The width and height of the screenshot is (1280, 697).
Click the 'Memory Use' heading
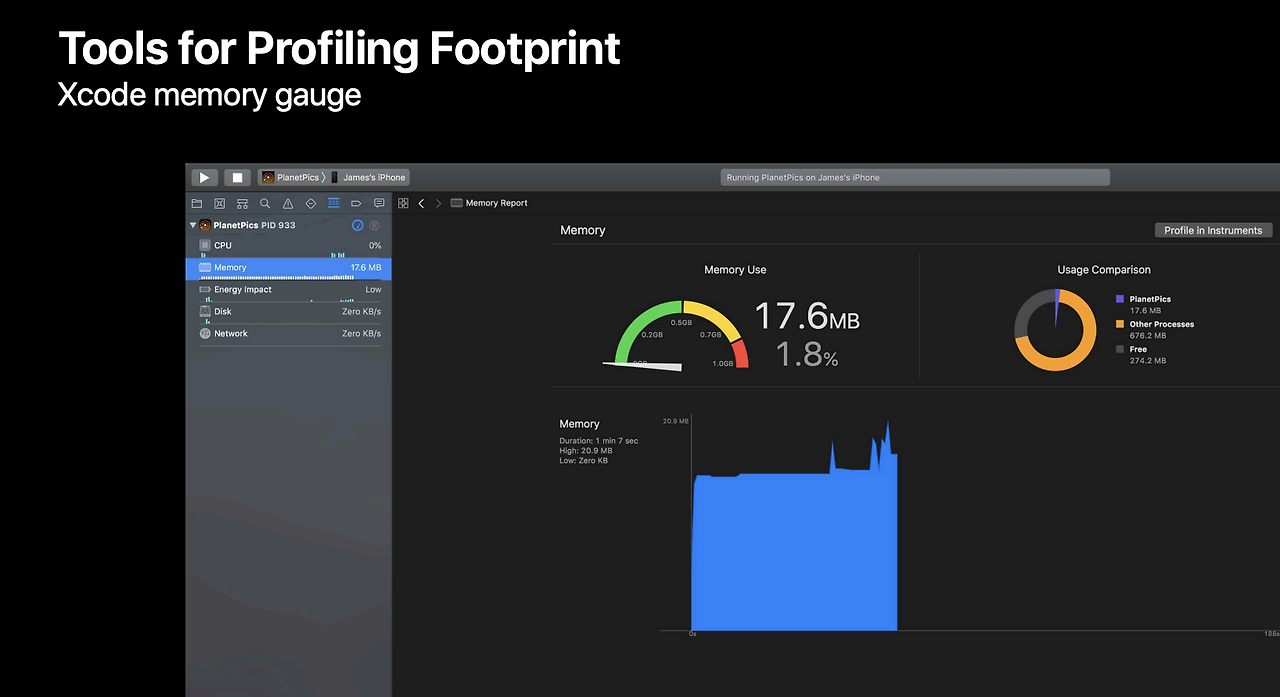(735, 270)
